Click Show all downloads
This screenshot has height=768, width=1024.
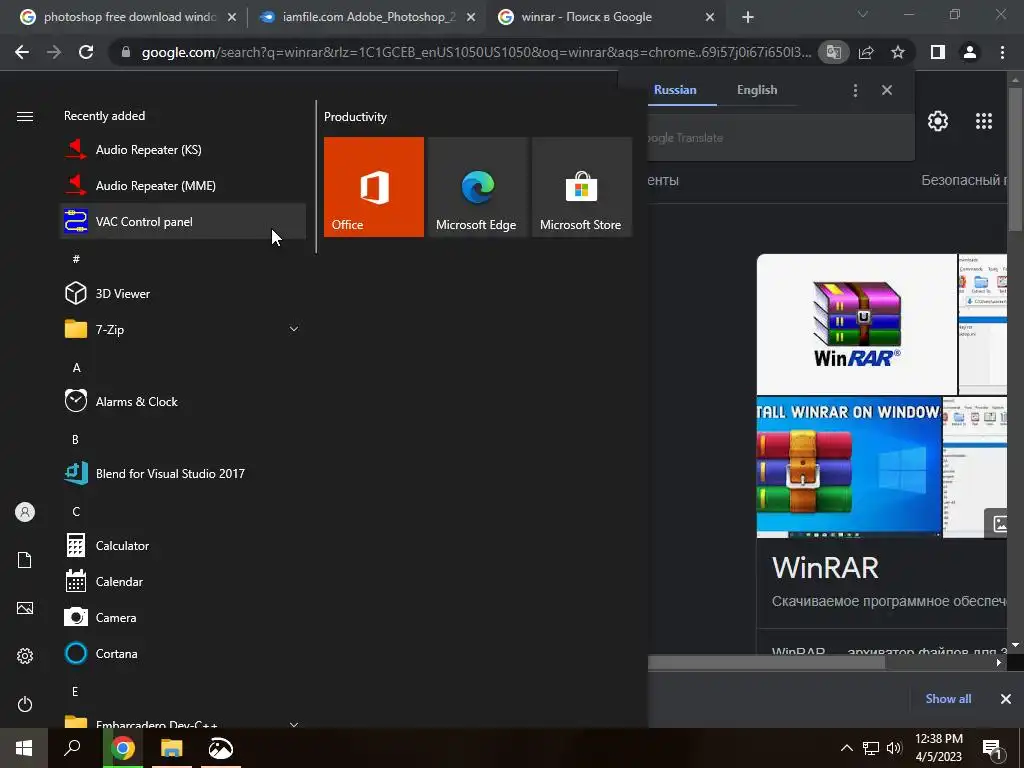(948, 699)
